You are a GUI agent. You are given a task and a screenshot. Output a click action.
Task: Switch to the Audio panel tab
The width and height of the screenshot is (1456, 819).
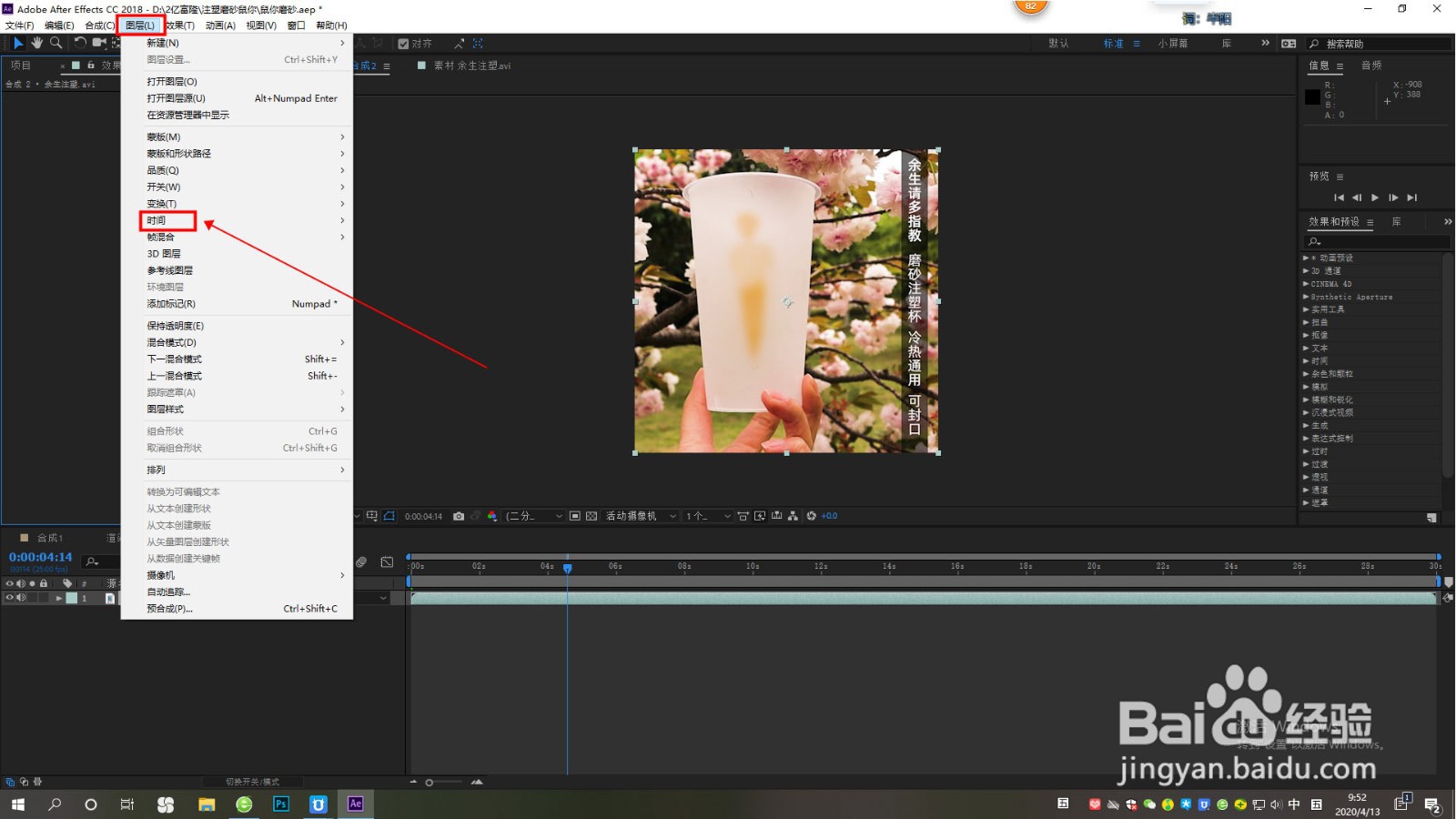click(x=1371, y=66)
